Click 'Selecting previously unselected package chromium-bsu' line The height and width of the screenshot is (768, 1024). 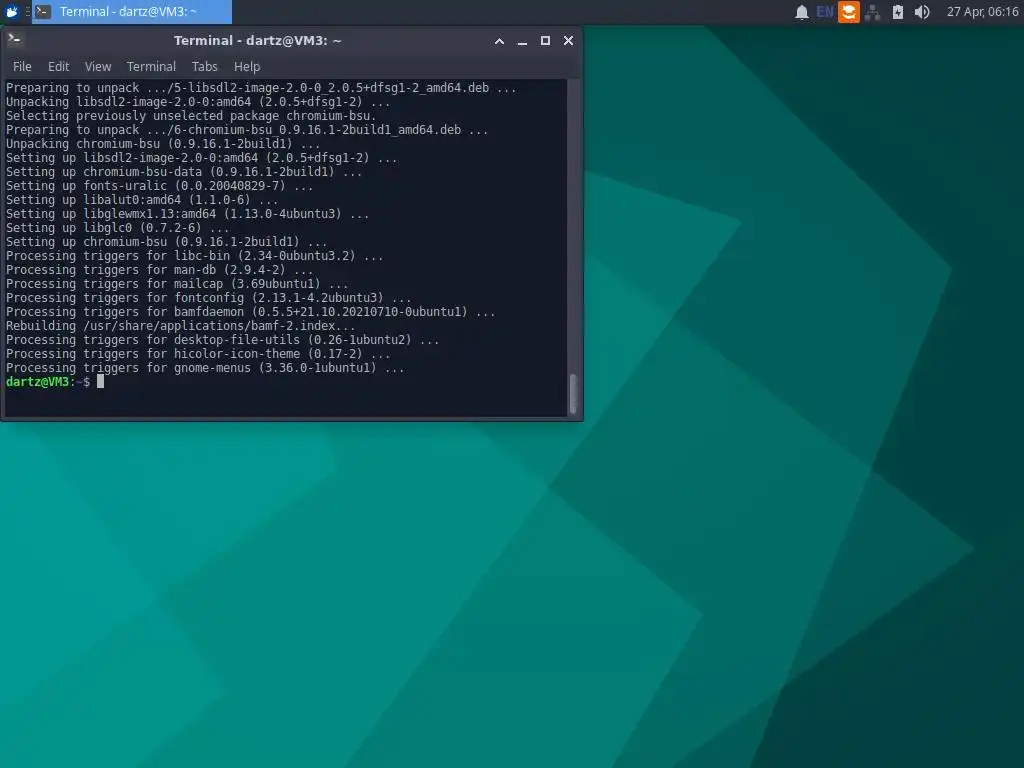point(191,116)
